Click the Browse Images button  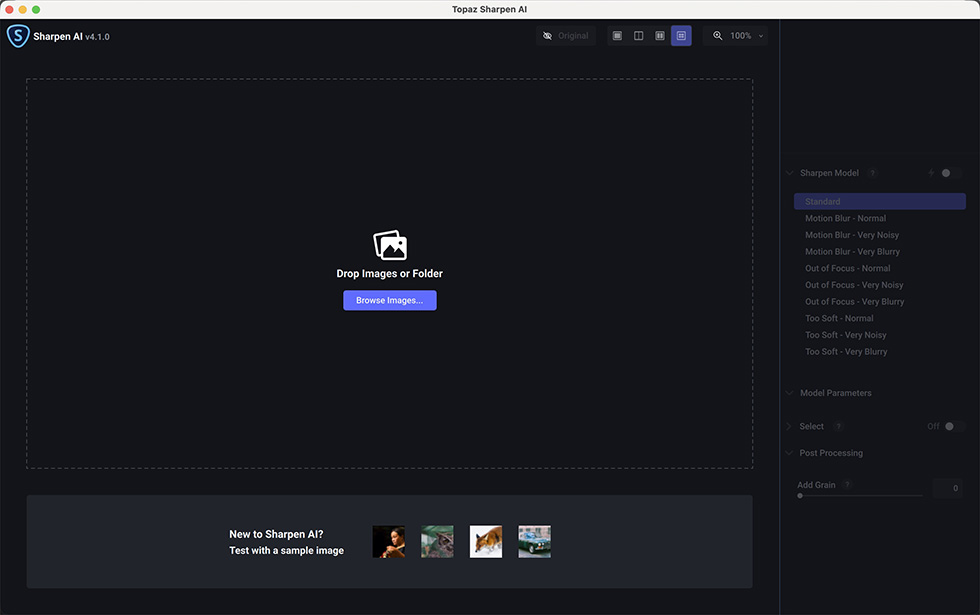pos(389,300)
